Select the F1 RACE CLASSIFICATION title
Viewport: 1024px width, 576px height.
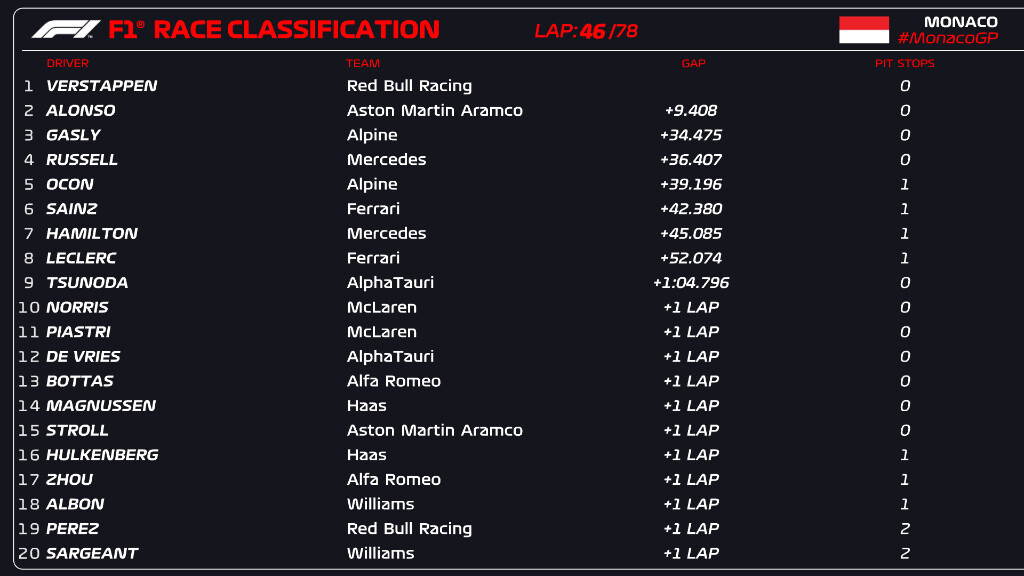tap(273, 30)
